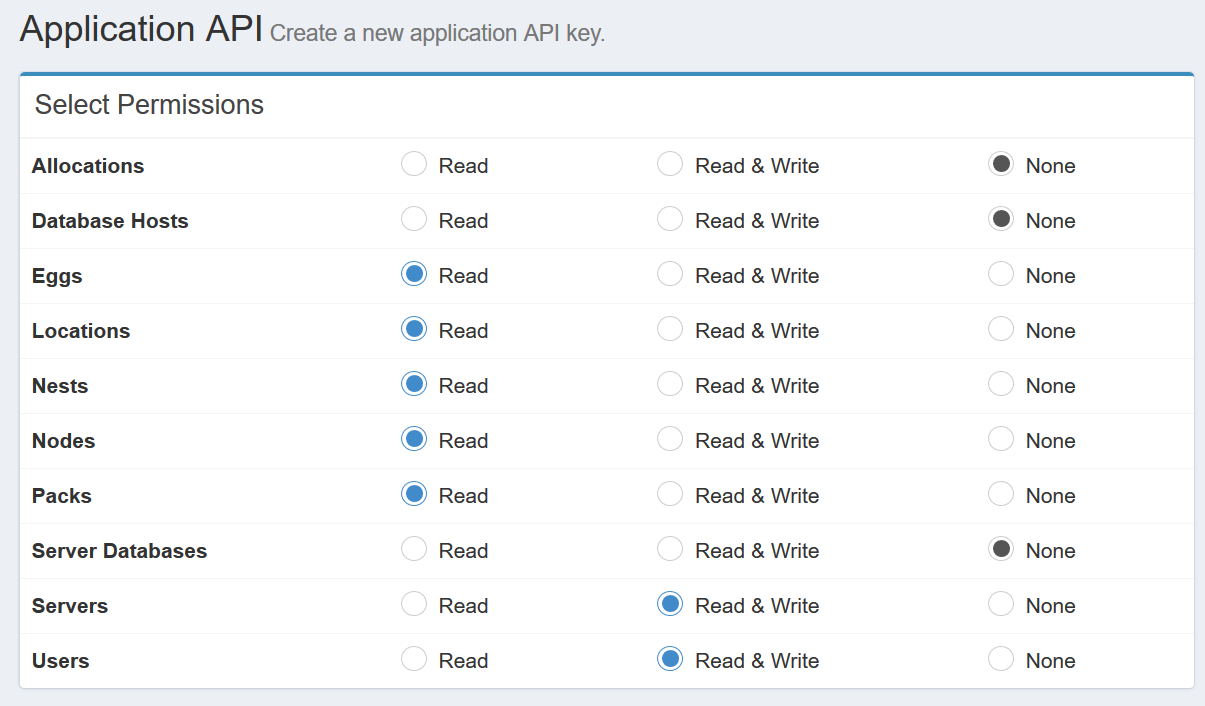1205x706 pixels.
Task: Enable Read & Write for Server Databases
Action: click(x=670, y=549)
